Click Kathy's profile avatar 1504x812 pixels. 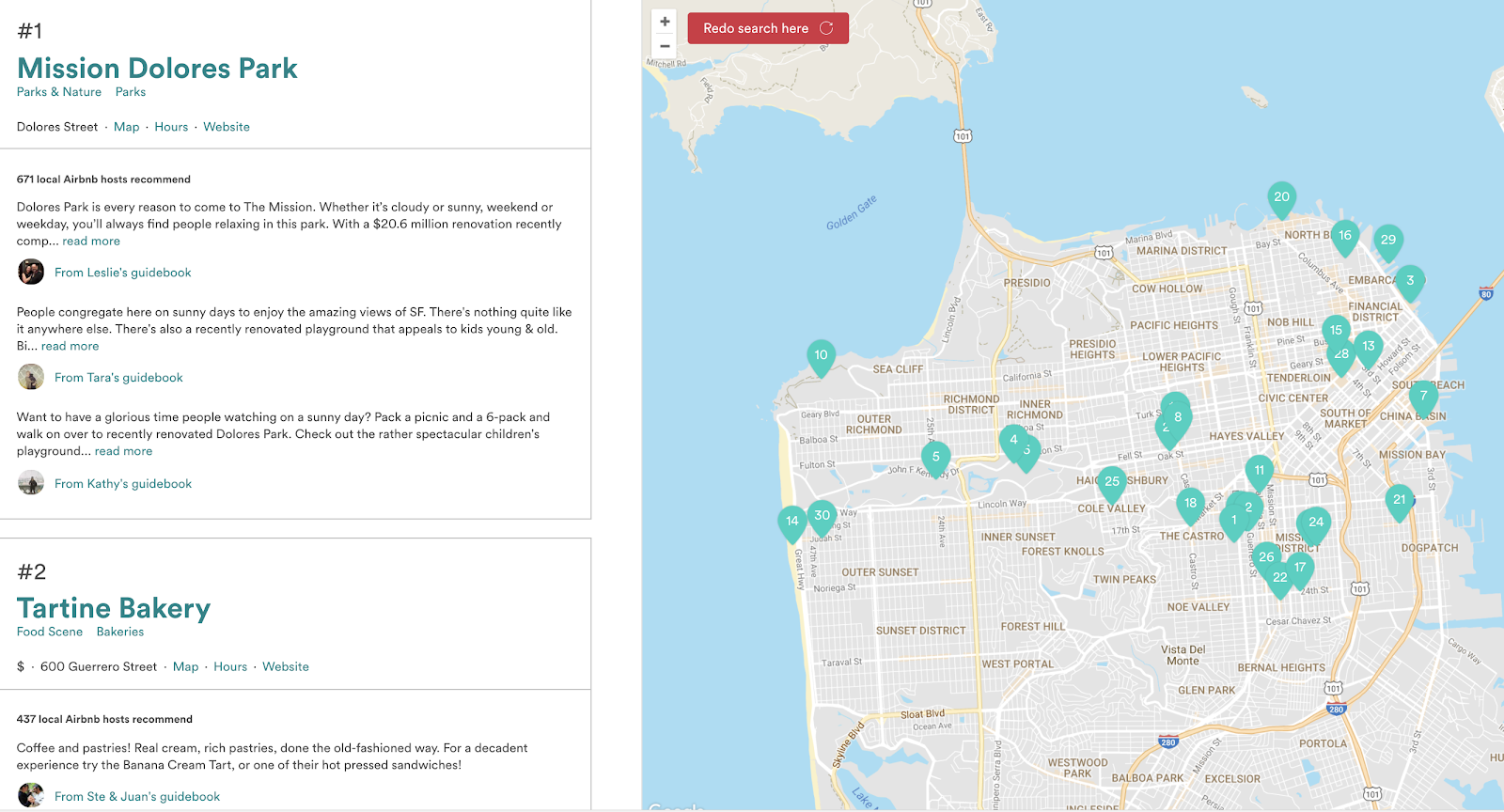click(31, 483)
